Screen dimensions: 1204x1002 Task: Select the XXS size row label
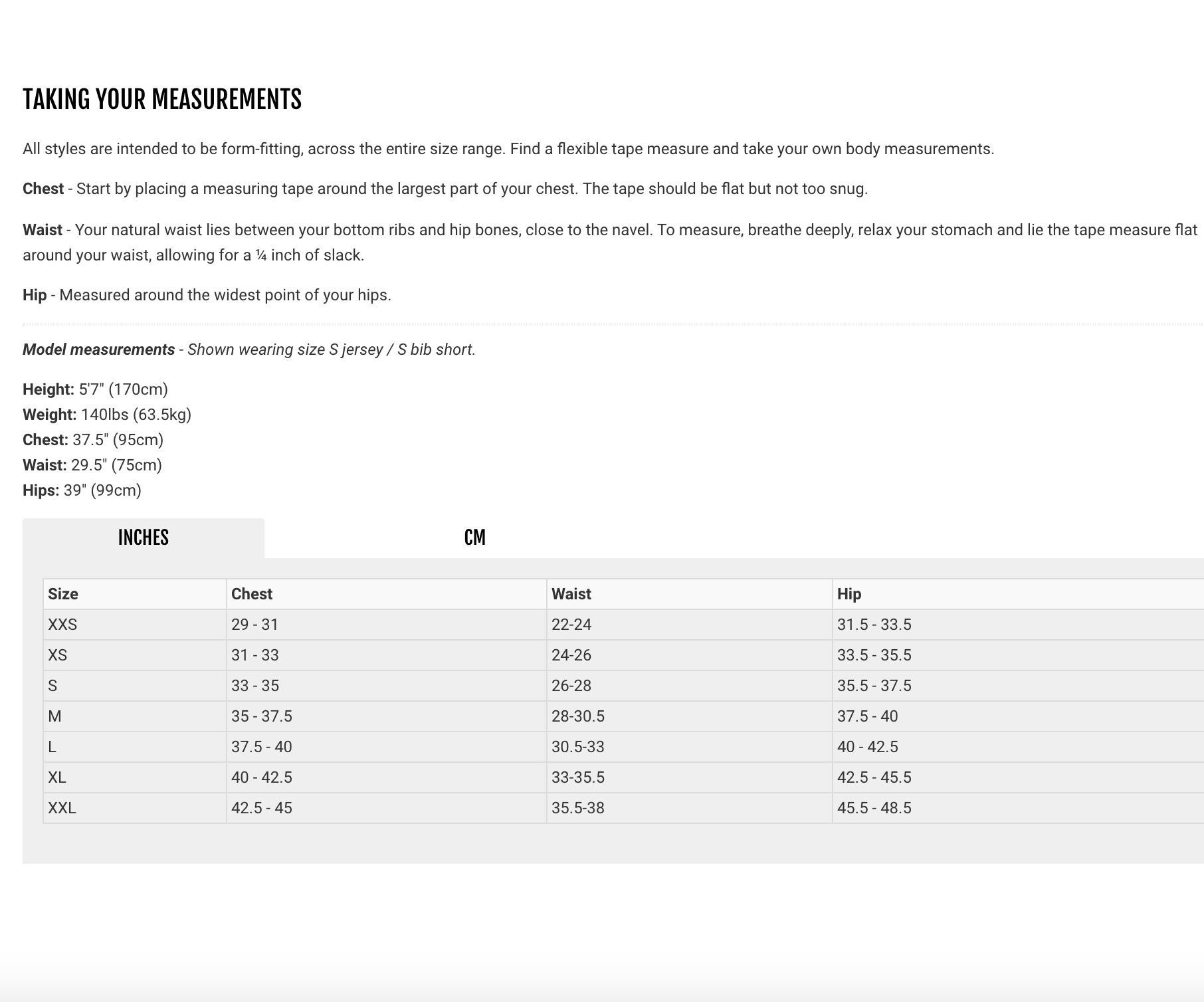(62, 625)
